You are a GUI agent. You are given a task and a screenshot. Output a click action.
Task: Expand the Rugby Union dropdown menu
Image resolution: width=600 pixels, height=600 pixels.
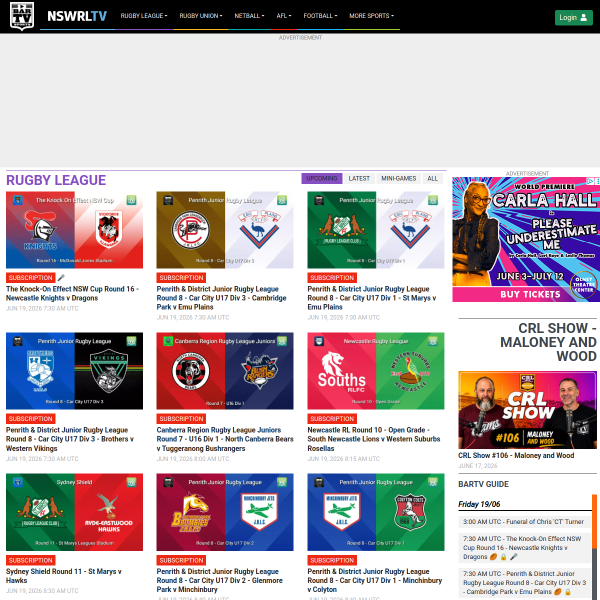(x=201, y=16)
